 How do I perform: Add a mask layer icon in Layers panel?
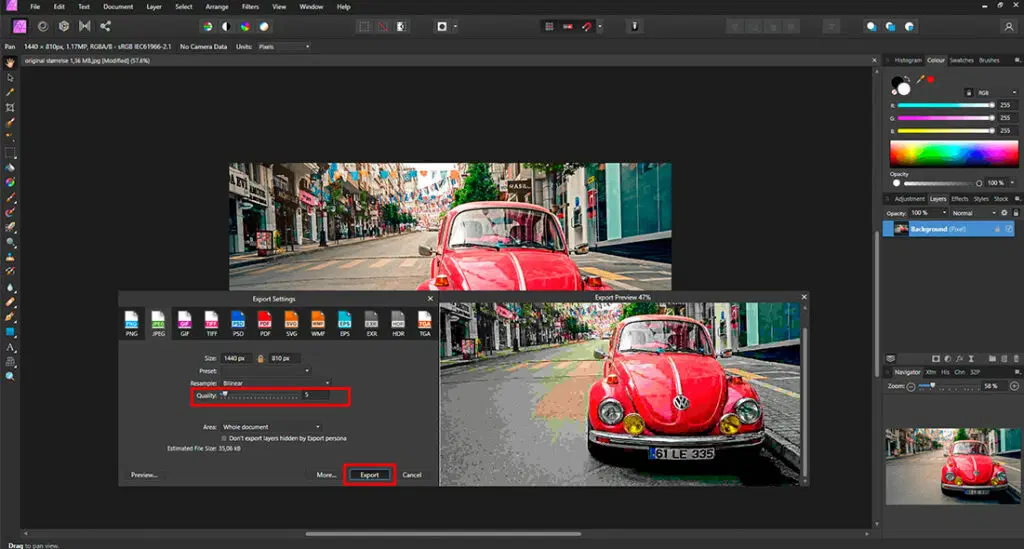point(936,358)
